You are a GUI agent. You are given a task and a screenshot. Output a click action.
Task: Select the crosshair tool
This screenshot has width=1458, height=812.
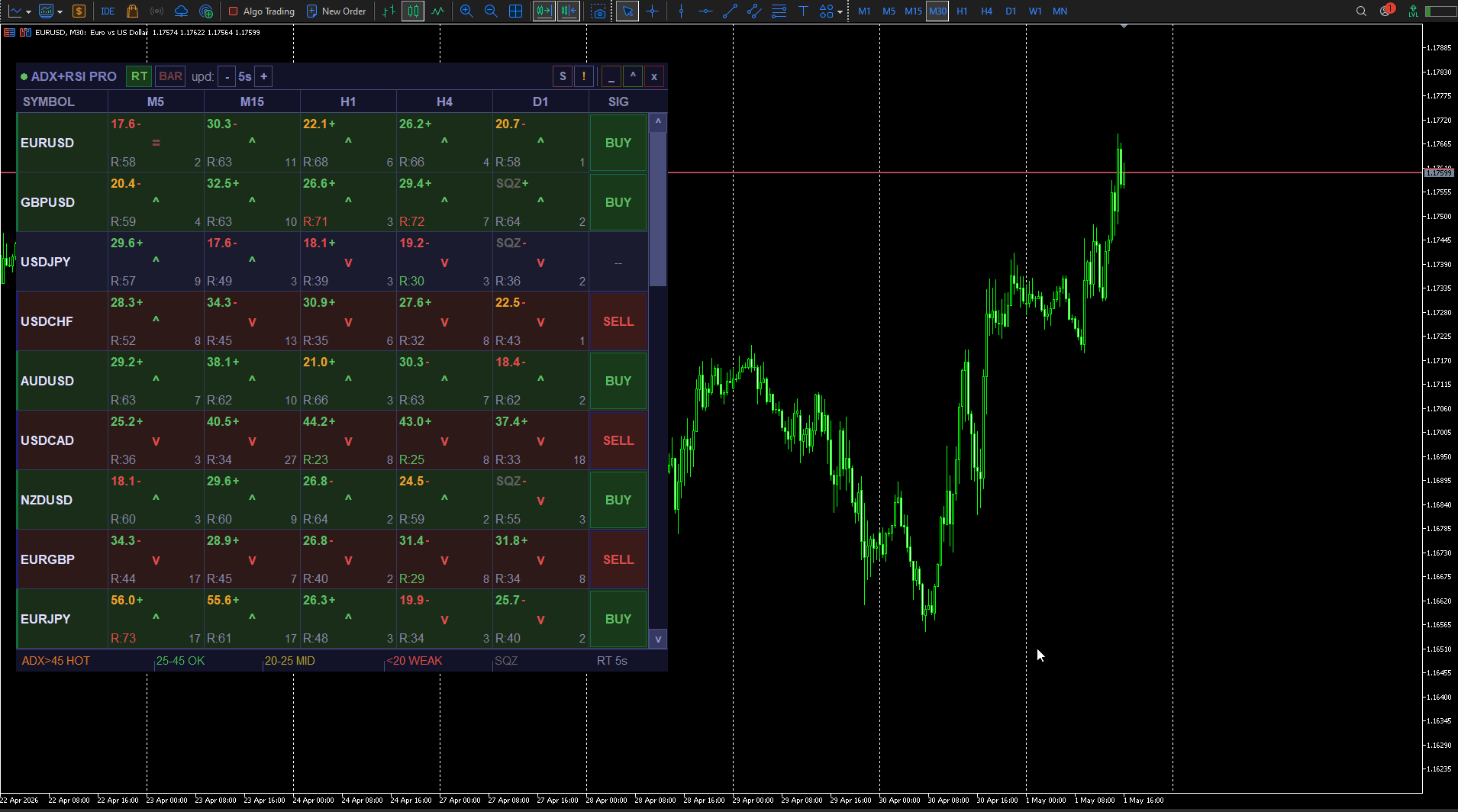[x=652, y=11]
